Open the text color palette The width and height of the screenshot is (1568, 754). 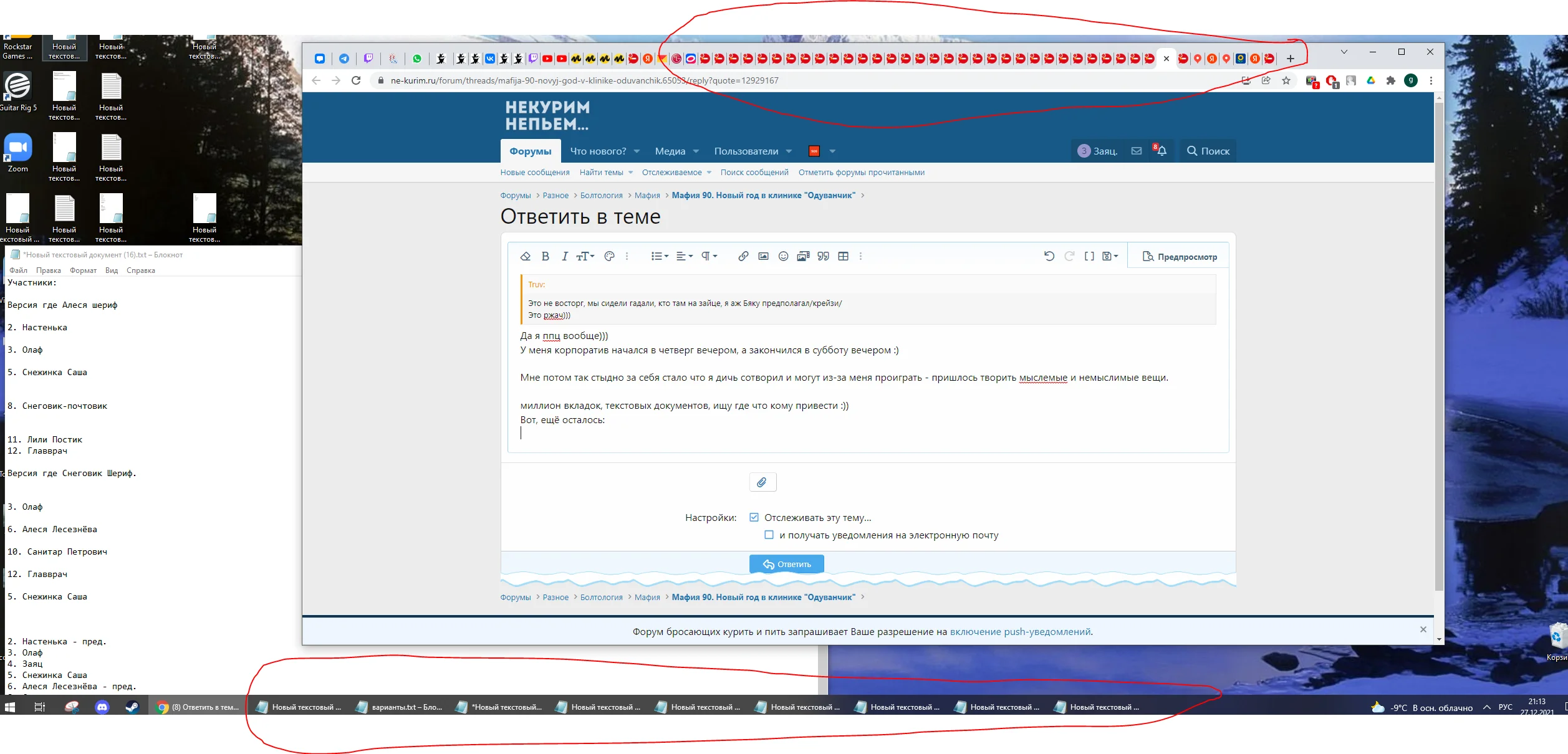coord(609,256)
